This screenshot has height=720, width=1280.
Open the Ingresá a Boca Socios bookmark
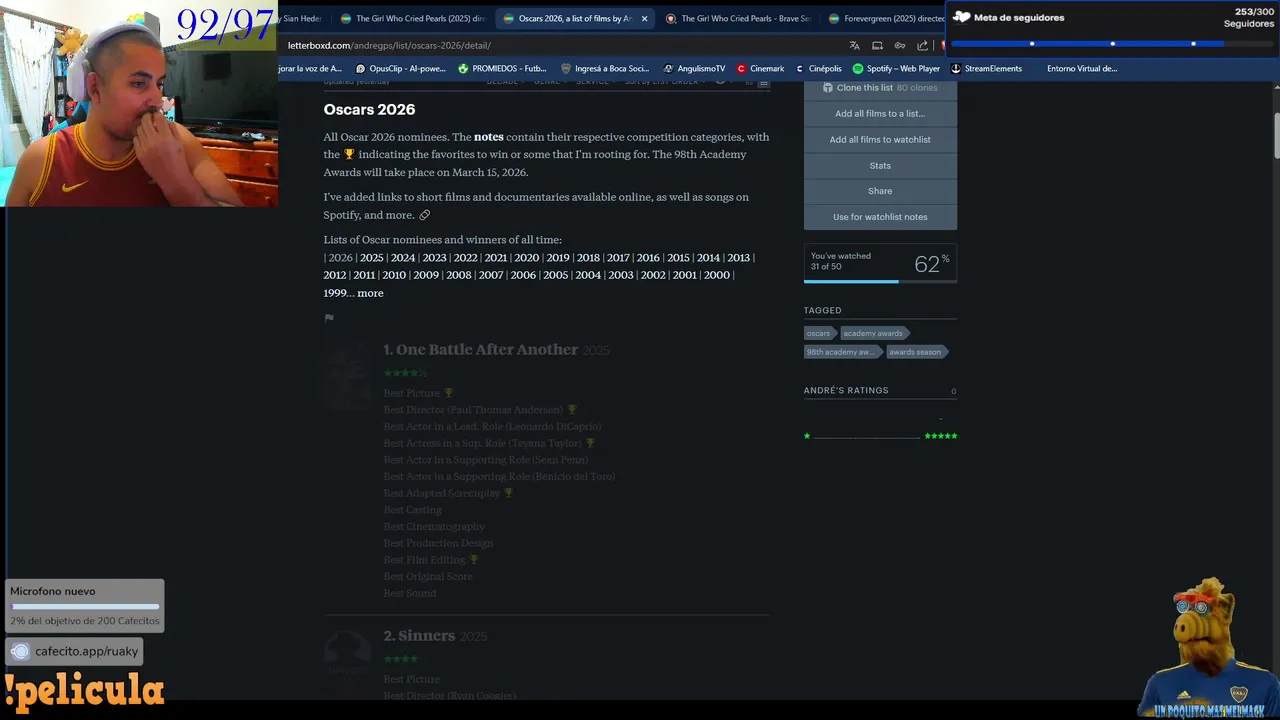tap(605, 69)
